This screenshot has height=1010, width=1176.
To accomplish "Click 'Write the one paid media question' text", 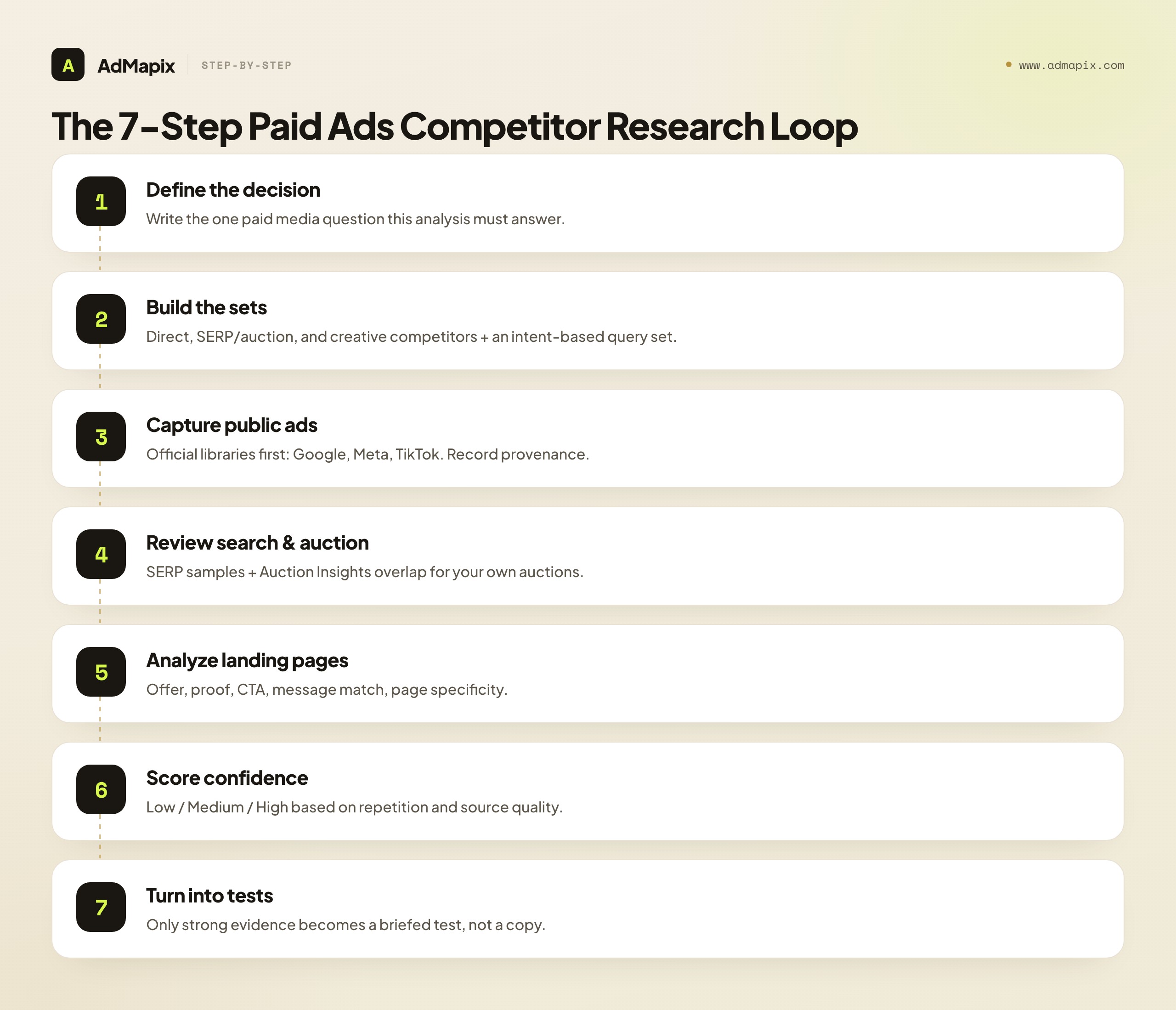I will 355,219.
